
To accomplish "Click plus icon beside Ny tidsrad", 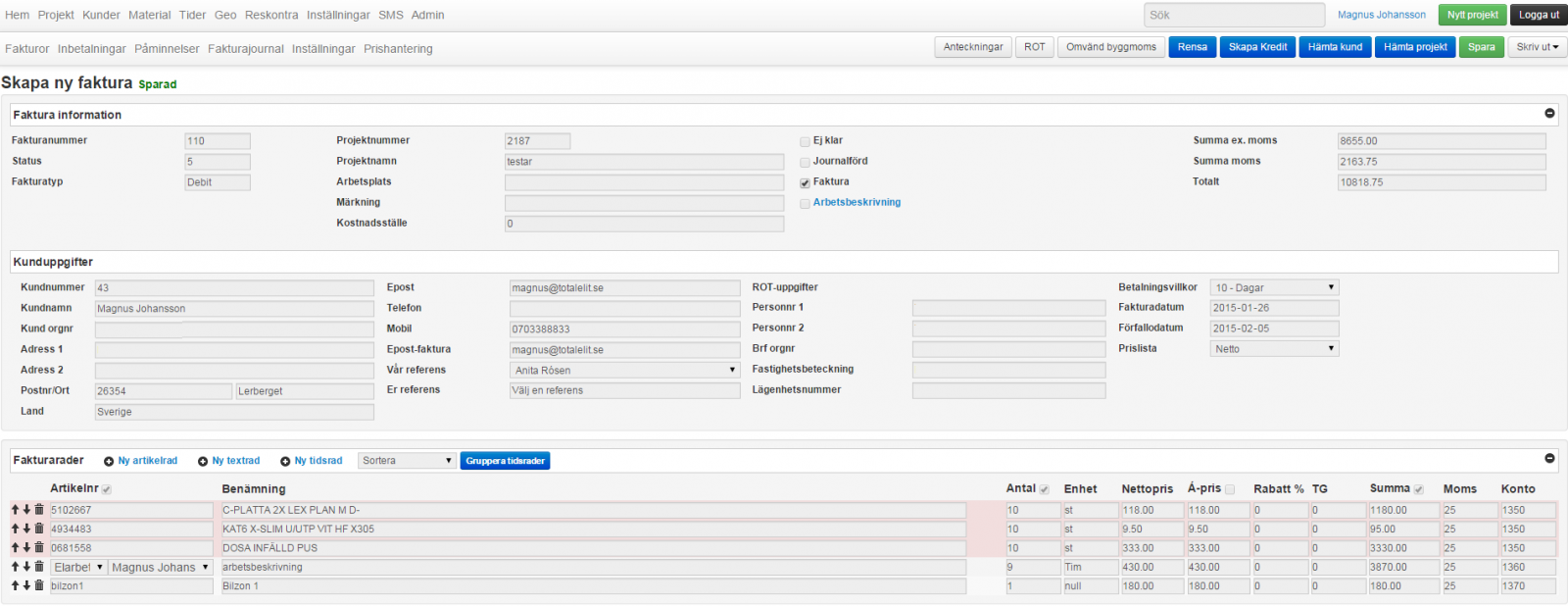I will point(285,461).
